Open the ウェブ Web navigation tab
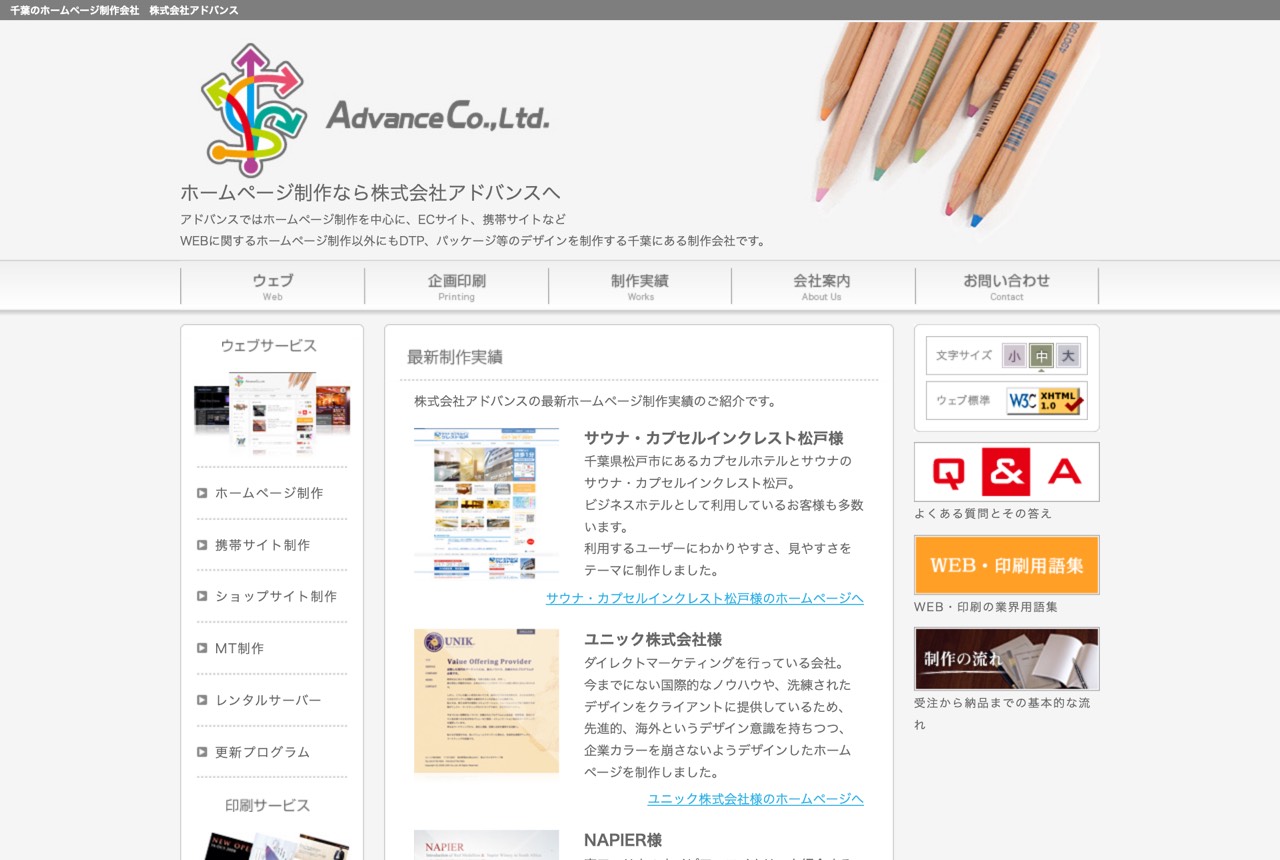The image size is (1280, 860). 272,286
